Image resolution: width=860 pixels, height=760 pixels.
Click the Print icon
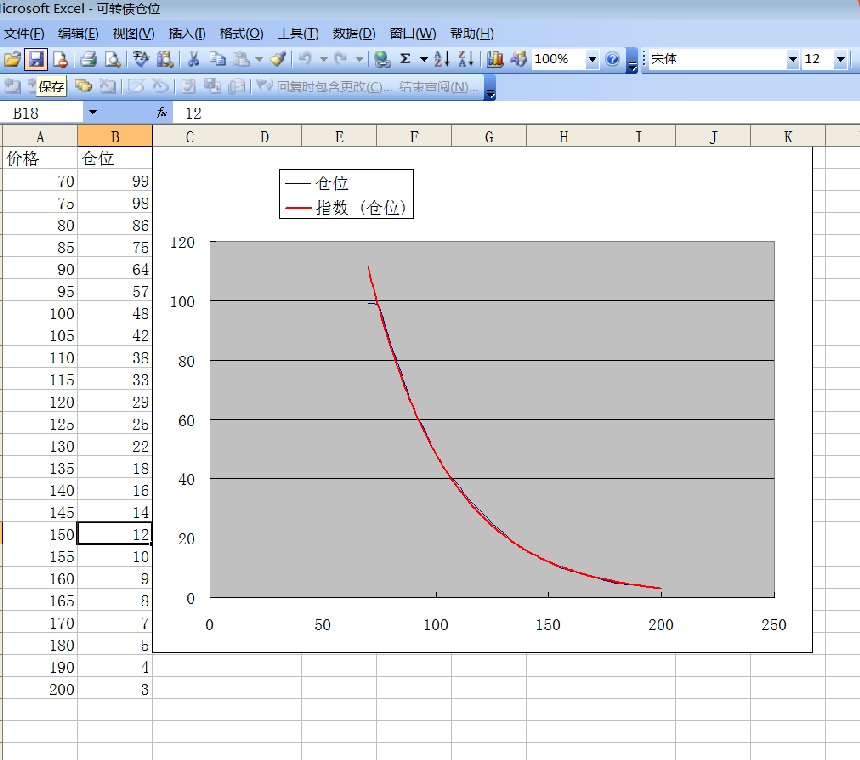point(89,60)
